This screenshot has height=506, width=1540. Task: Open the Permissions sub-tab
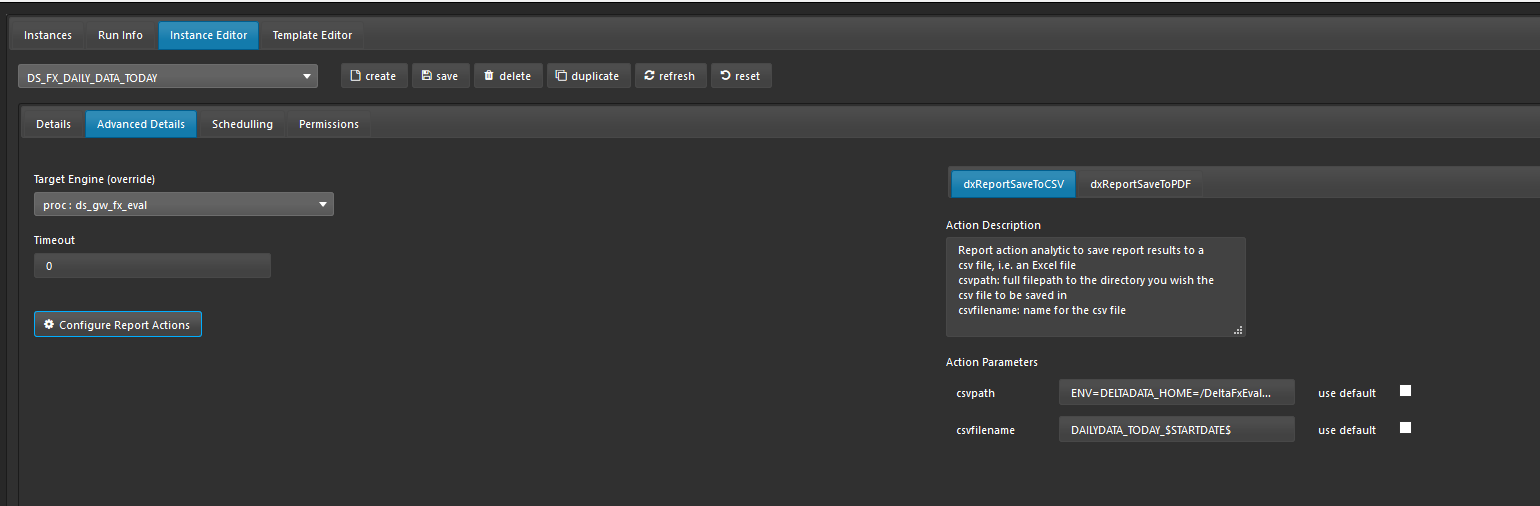click(x=329, y=124)
